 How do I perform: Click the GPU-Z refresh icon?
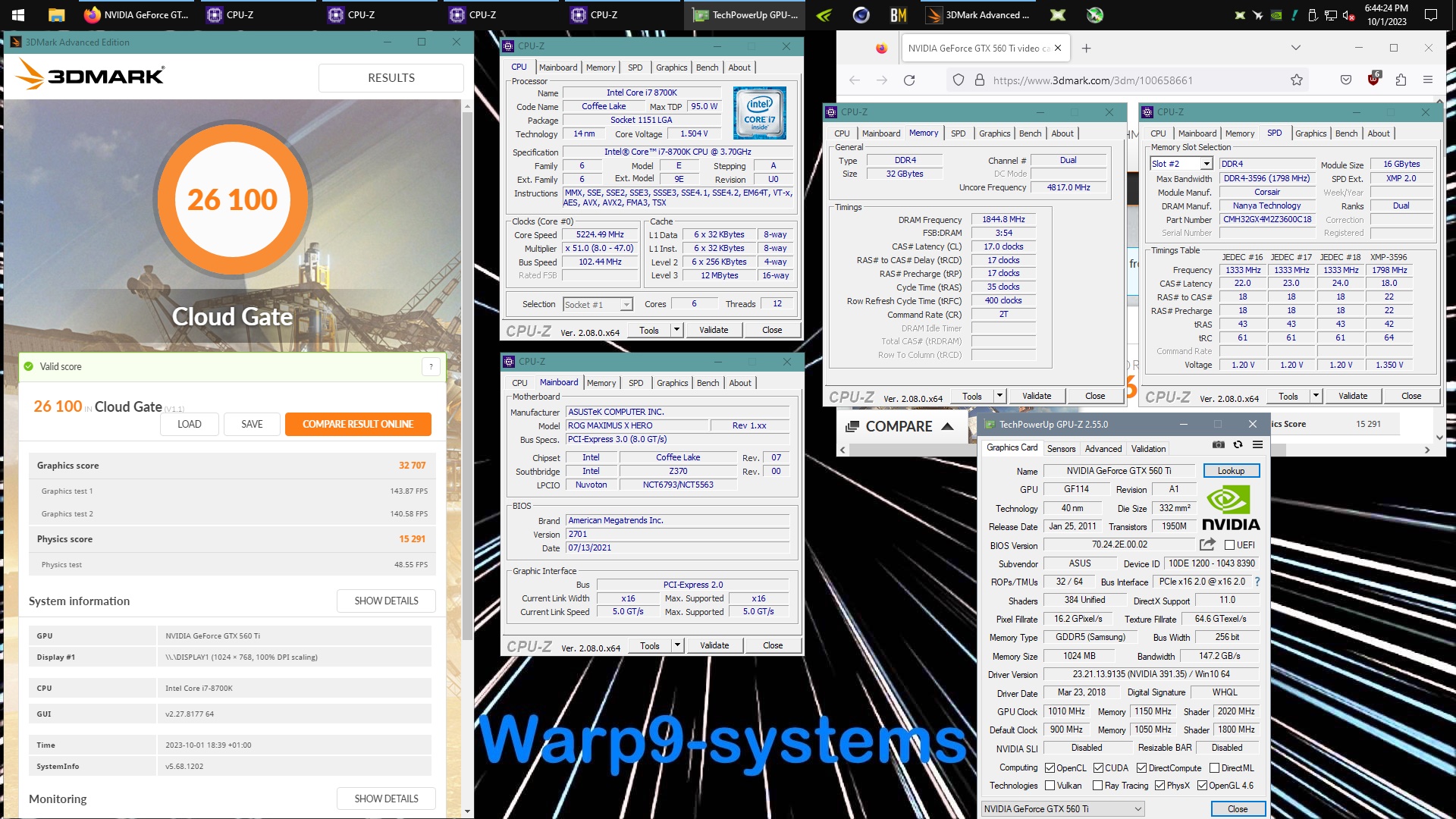1238,445
